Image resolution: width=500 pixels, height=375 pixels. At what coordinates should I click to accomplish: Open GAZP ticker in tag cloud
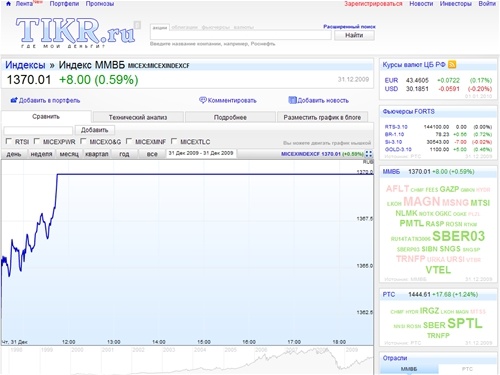449,189
